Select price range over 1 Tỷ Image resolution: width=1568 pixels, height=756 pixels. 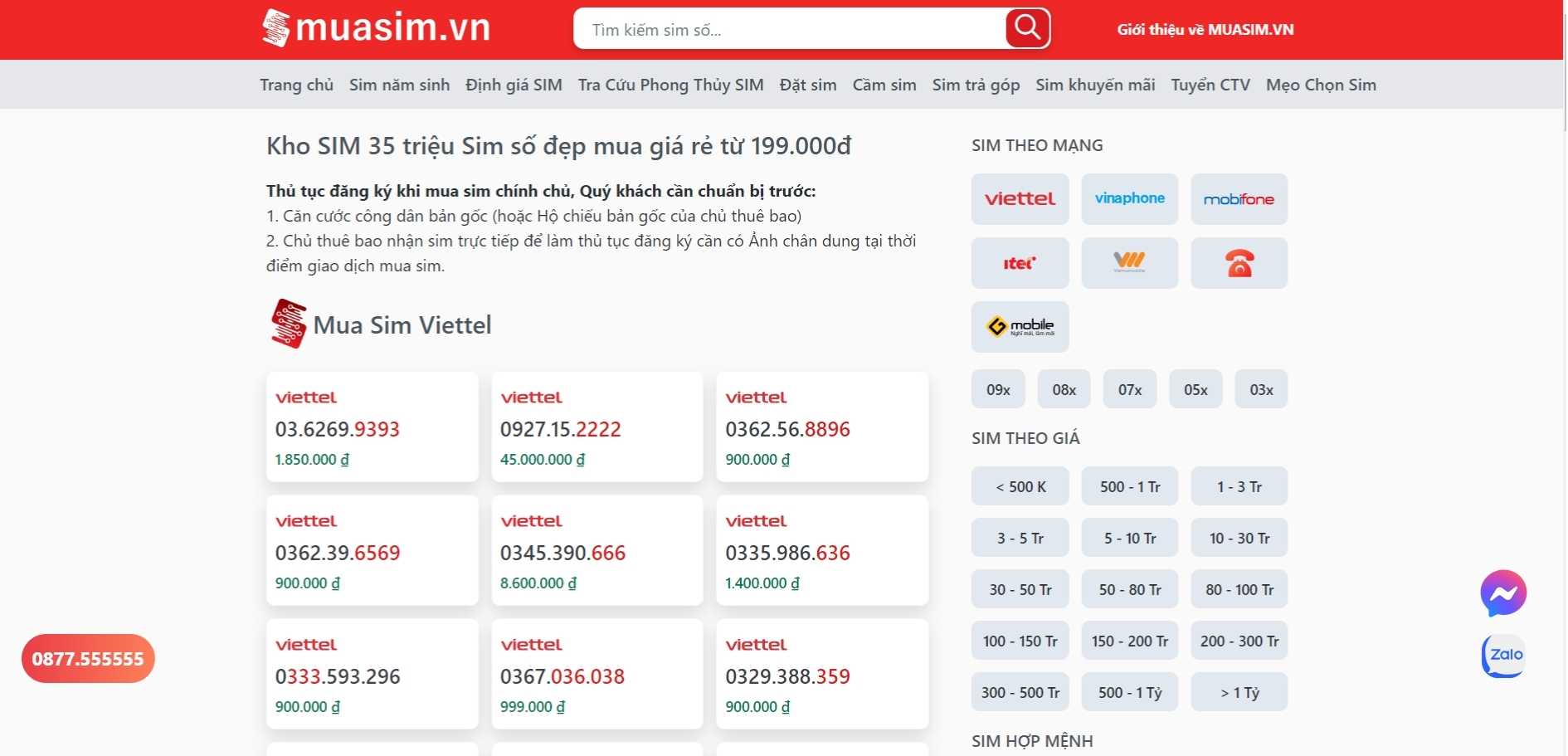[x=1239, y=692]
